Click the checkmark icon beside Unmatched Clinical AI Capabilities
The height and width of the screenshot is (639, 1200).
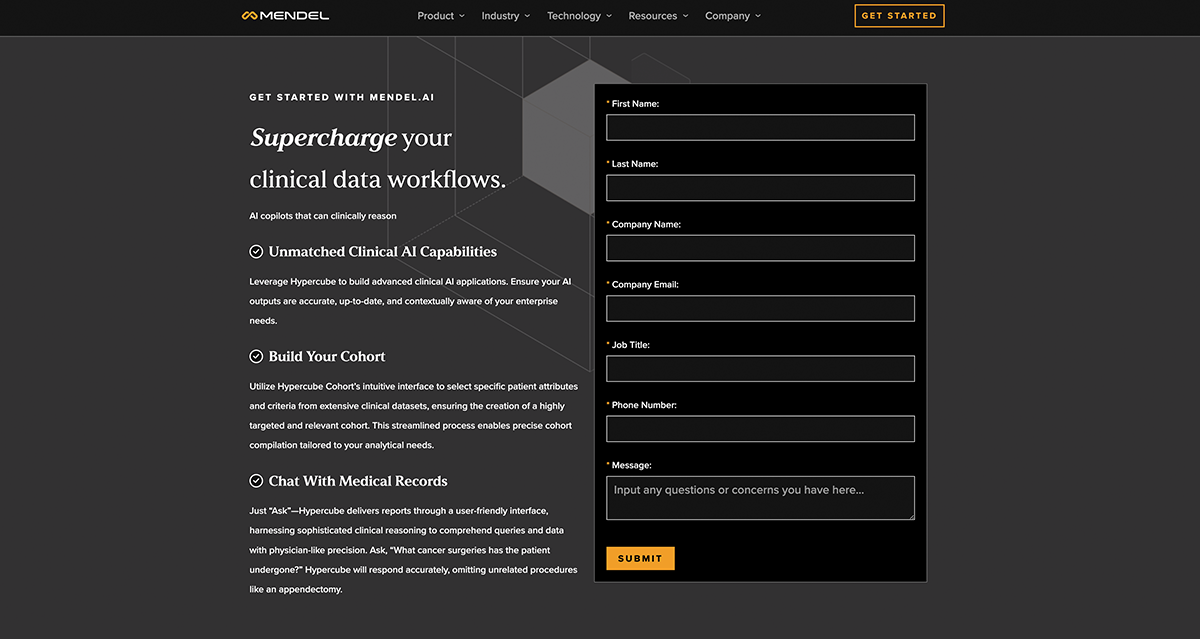click(x=256, y=252)
